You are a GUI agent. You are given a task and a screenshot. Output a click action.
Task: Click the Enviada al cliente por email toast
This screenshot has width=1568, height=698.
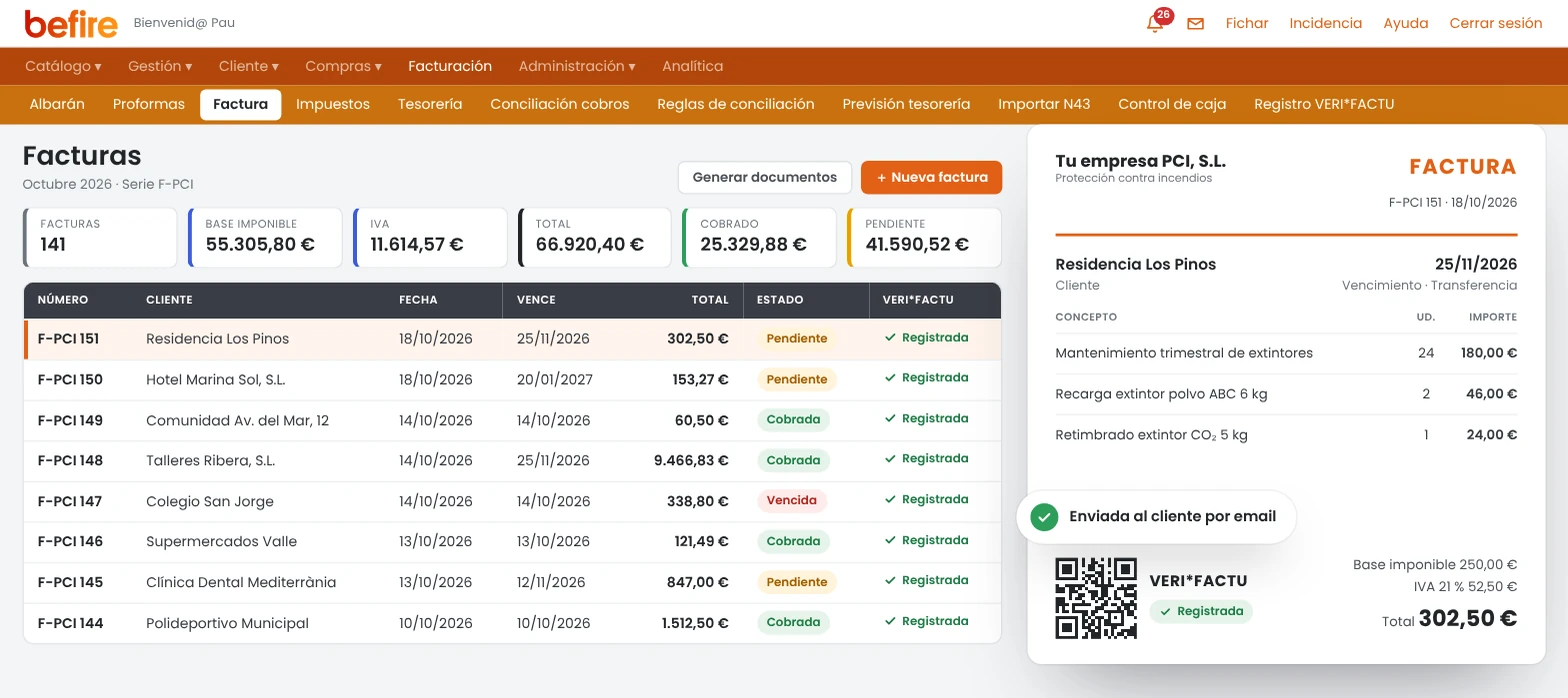[x=1156, y=517]
